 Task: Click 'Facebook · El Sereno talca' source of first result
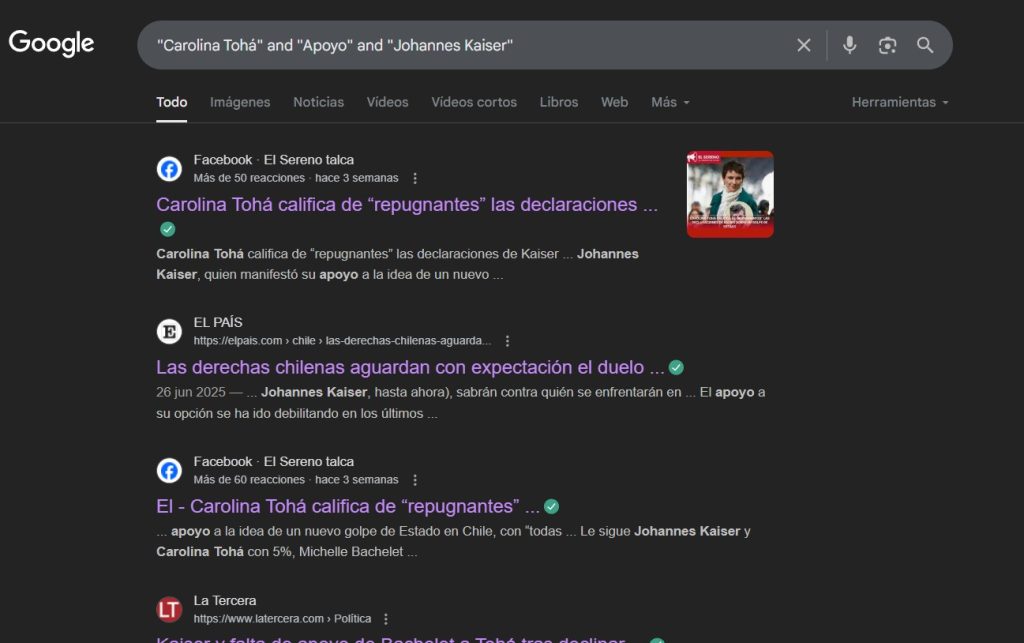pyautogui.click(x=274, y=160)
